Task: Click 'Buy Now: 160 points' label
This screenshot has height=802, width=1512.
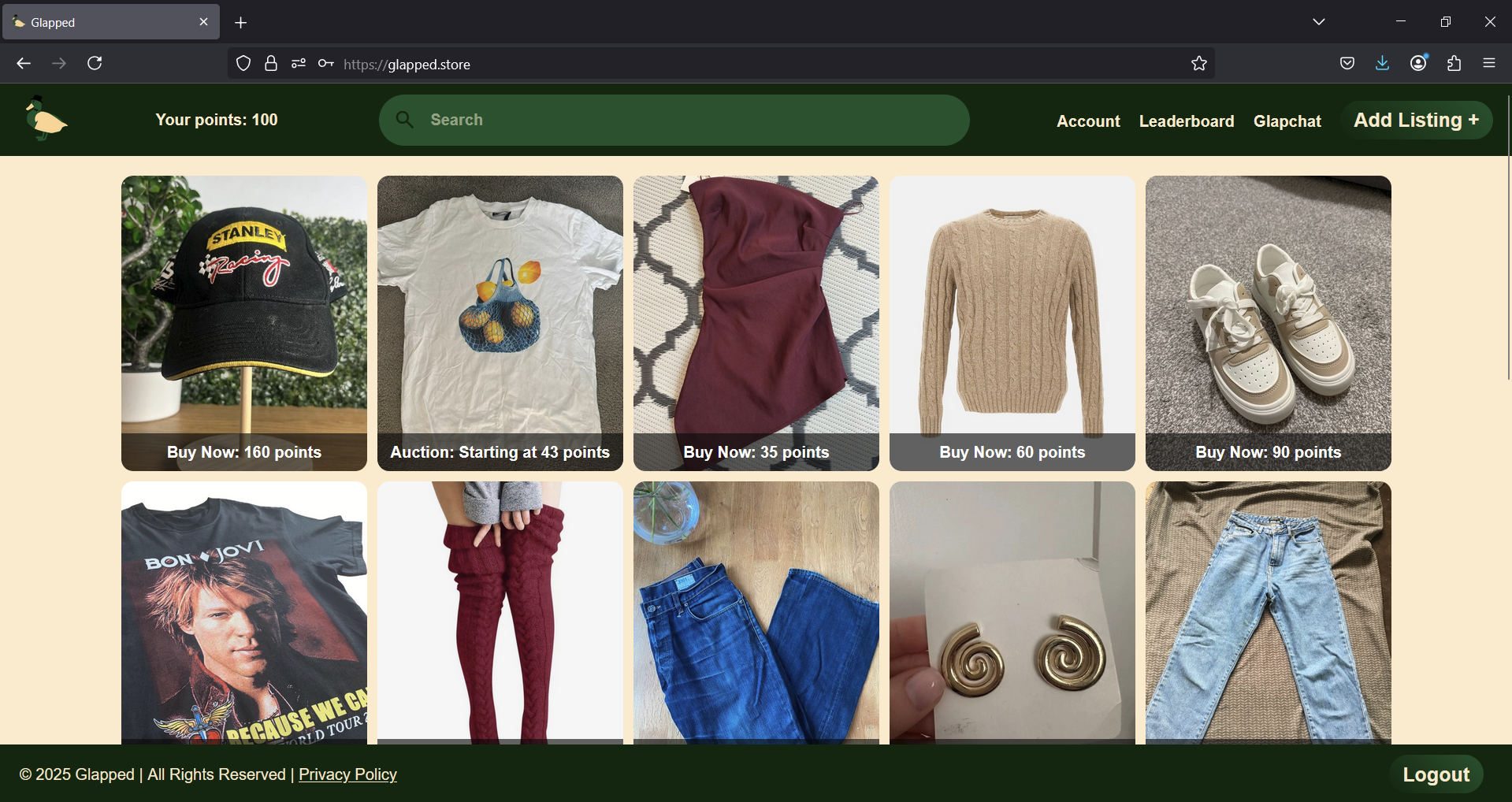Action: click(244, 452)
